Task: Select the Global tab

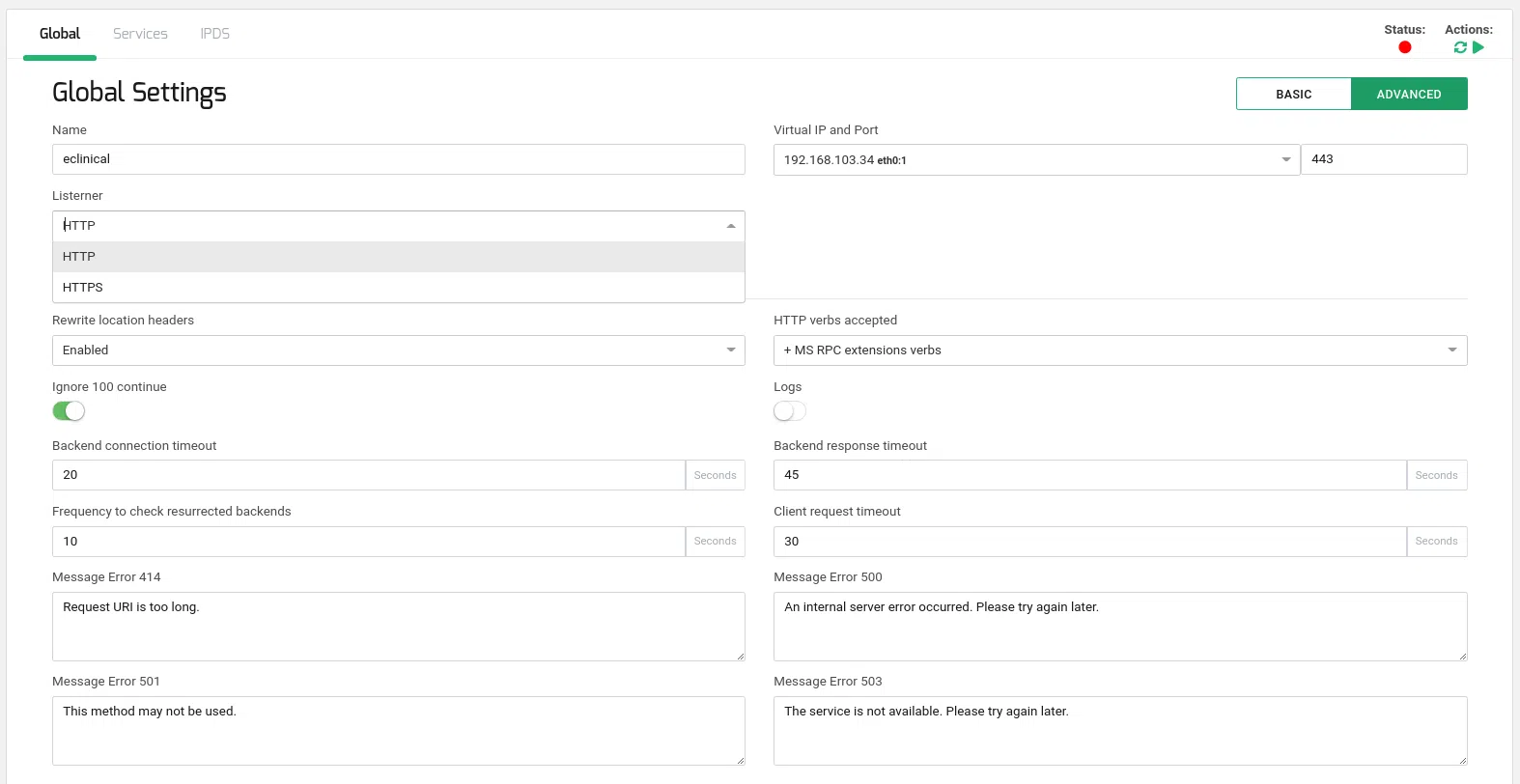Action: coord(60,34)
